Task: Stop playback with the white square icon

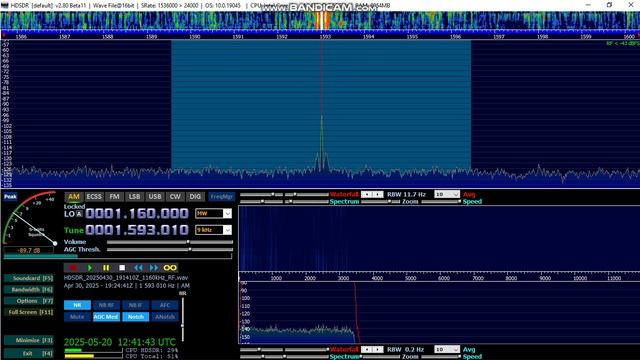Action: (122, 268)
